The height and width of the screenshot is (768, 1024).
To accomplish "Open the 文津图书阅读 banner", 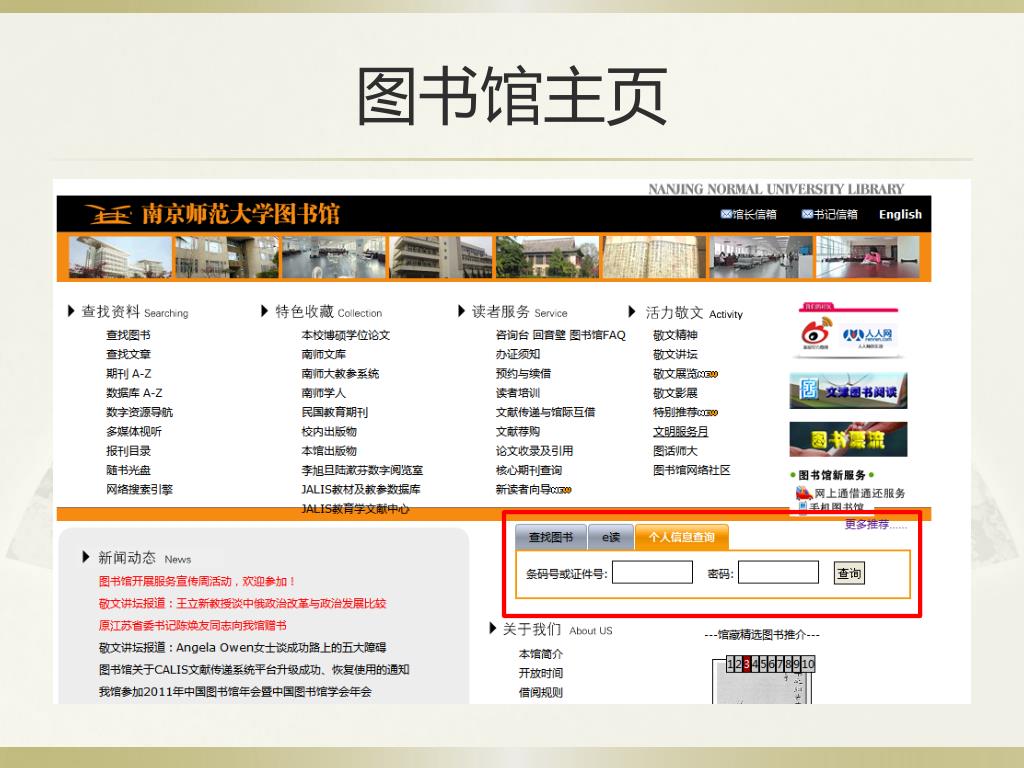I will pyautogui.click(x=848, y=391).
